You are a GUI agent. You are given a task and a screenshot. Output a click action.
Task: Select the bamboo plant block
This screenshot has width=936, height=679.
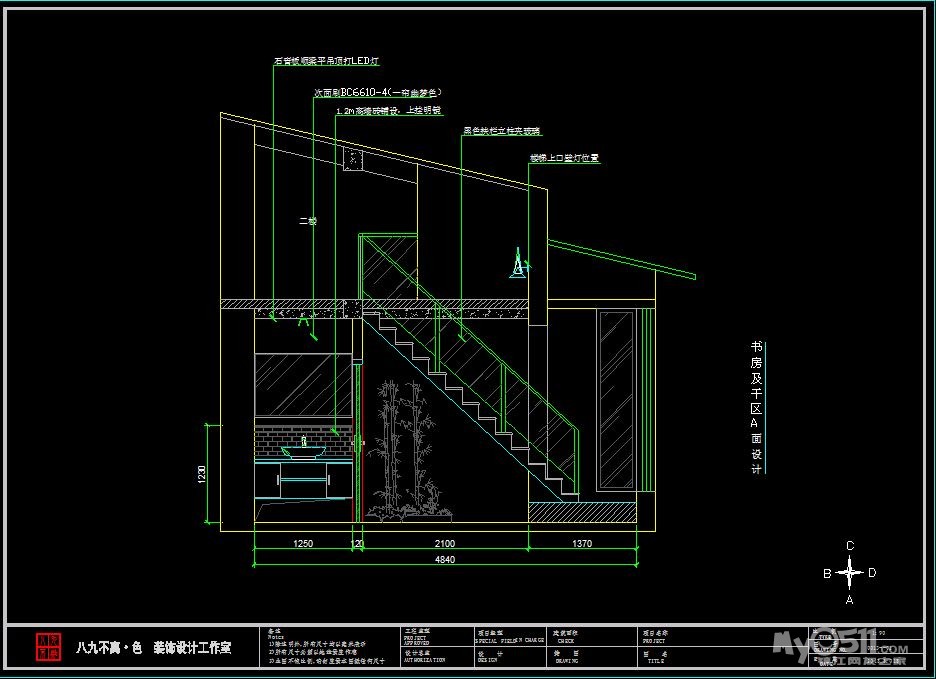402,450
